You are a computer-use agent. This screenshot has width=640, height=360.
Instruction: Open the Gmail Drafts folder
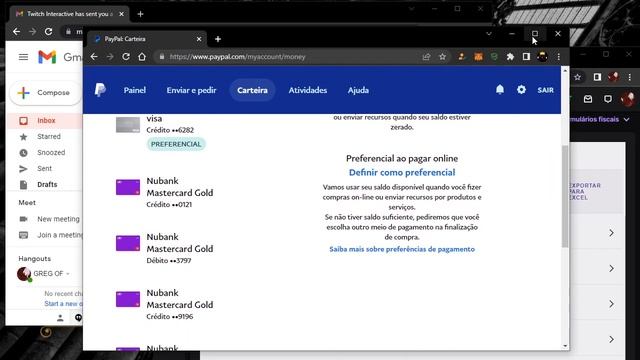click(47, 184)
